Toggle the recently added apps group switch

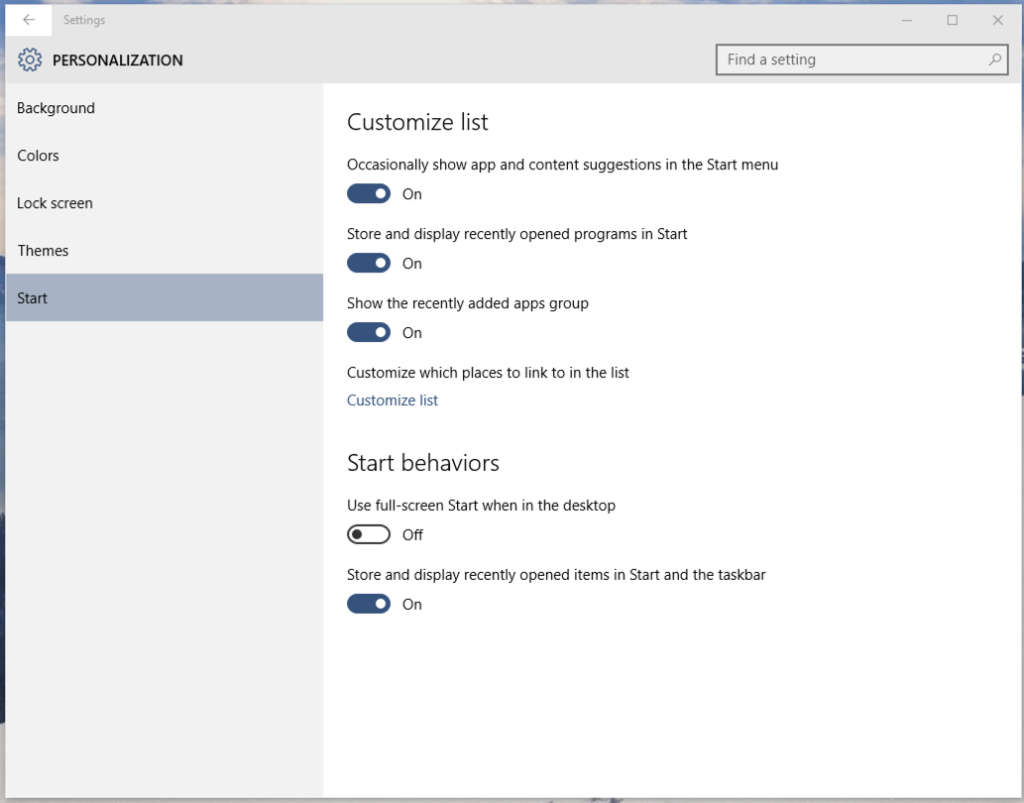pyautogui.click(x=369, y=333)
